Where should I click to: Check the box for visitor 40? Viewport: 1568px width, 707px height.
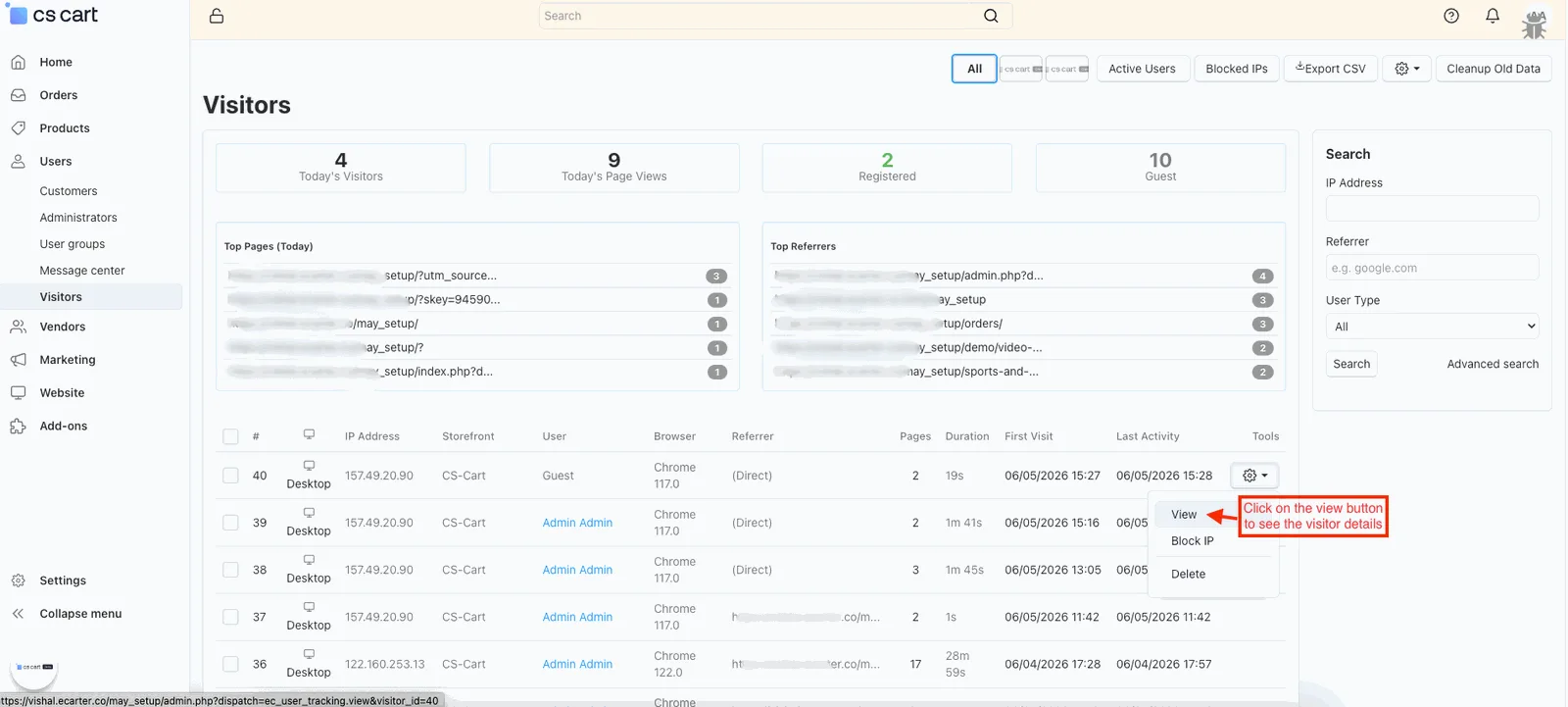[x=230, y=476]
